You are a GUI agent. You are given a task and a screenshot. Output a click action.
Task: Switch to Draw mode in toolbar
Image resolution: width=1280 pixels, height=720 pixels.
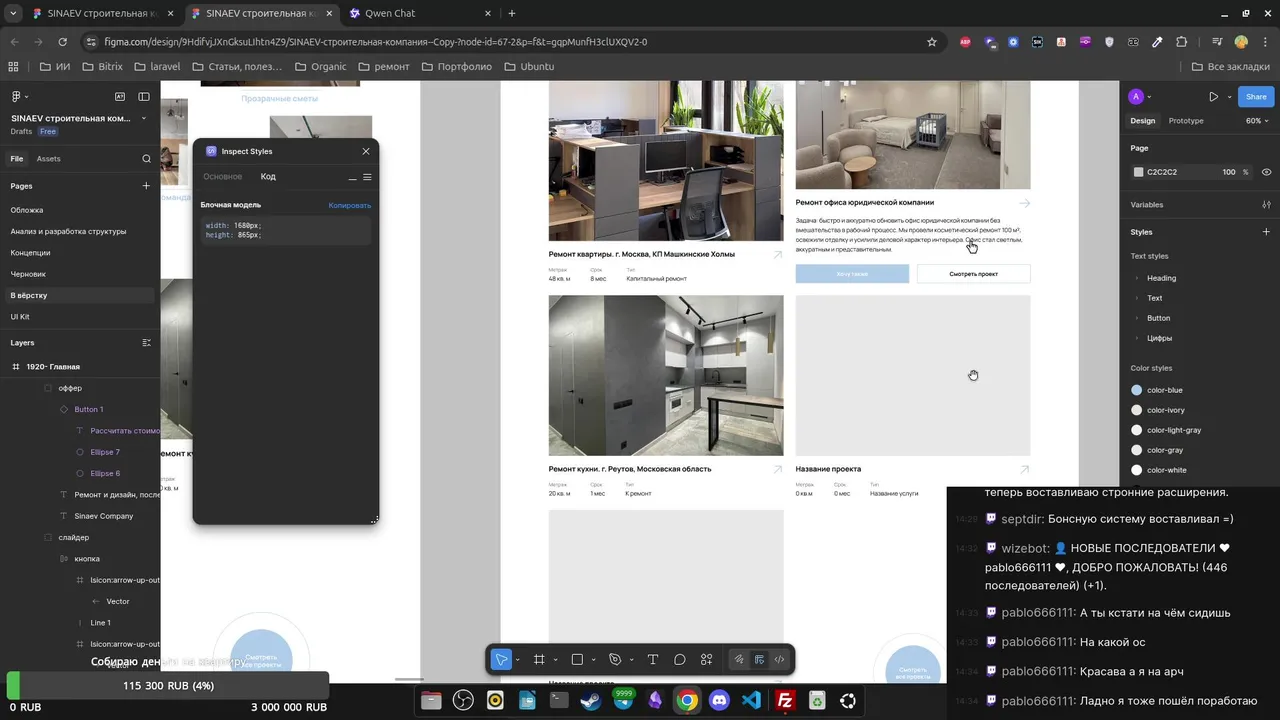[739, 659]
